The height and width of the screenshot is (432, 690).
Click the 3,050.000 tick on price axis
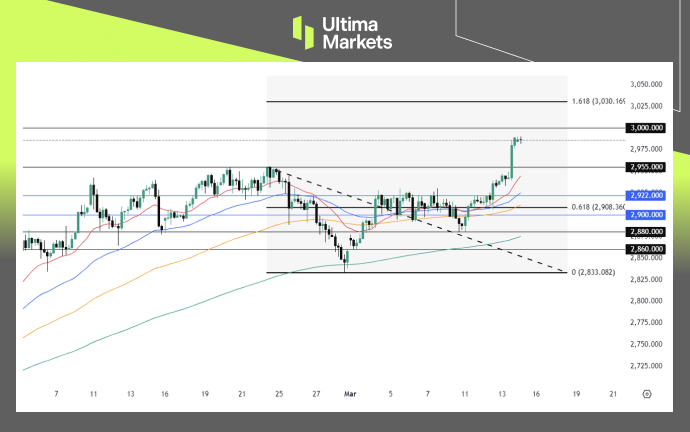click(x=648, y=85)
